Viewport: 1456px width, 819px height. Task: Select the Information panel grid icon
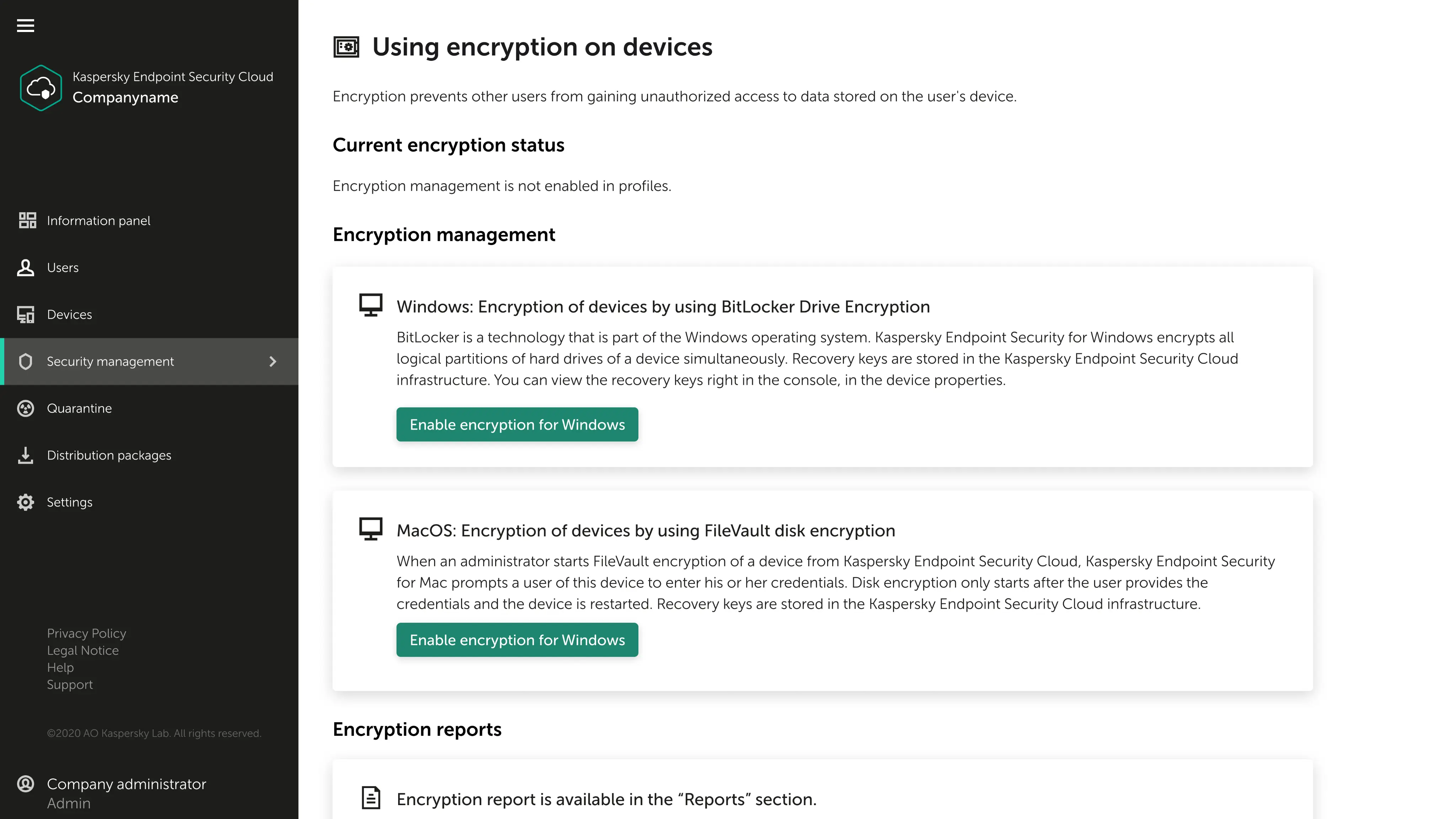point(27,220)
